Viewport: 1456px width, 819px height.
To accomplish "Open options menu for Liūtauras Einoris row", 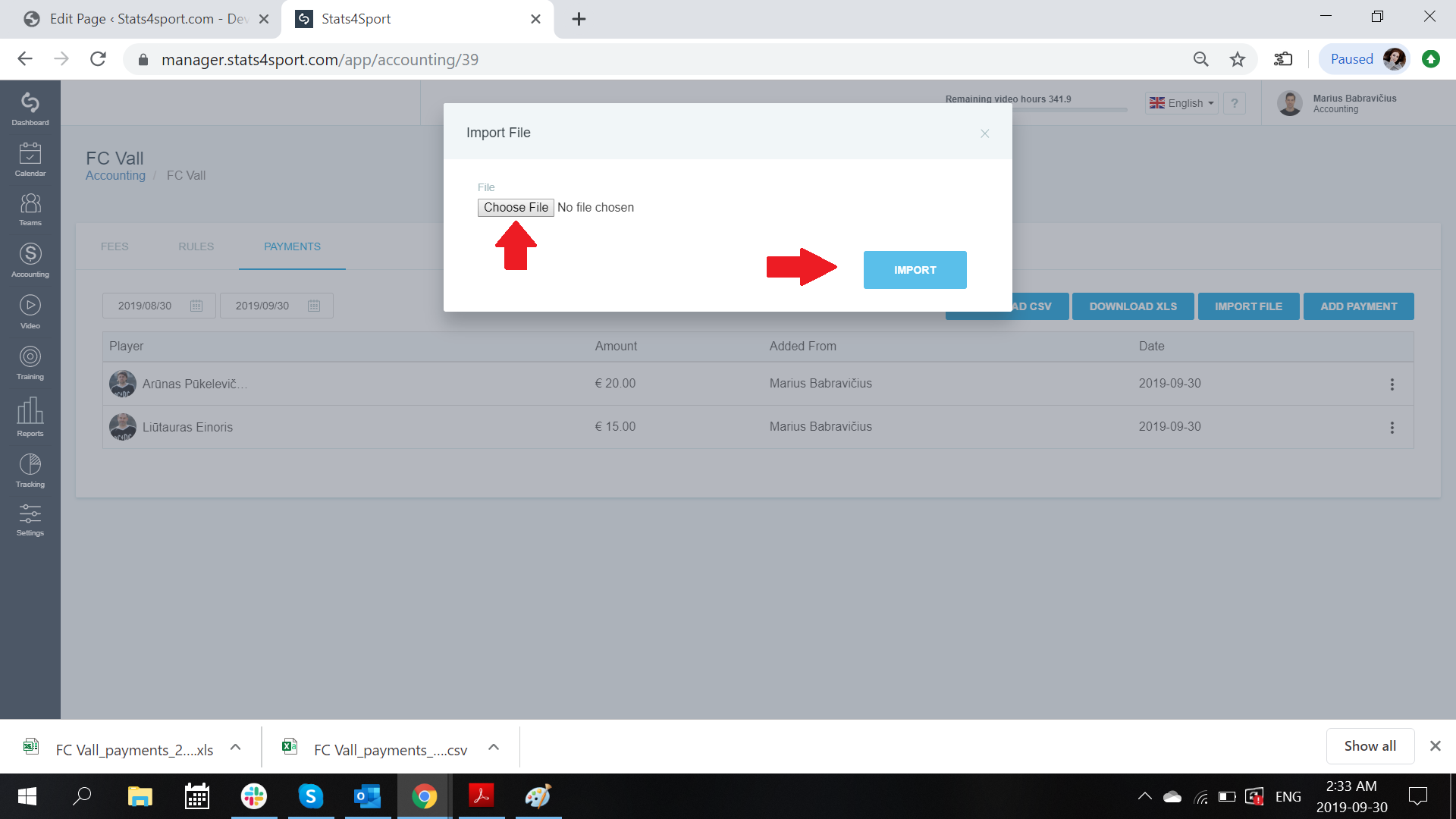I will pos(1392,428).
